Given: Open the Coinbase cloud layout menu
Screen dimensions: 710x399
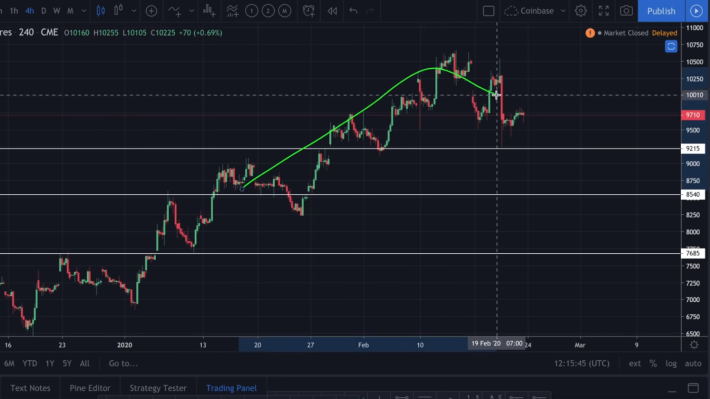Looking at the screenshot, I should 529,11.
